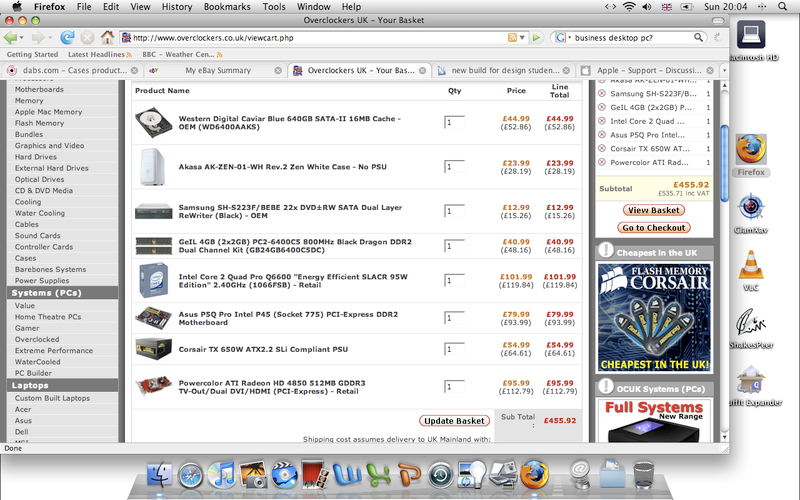Viewport: 800px width, 500px height.
Task: Open Macintosh HD on the desktop
Action: 751,35
